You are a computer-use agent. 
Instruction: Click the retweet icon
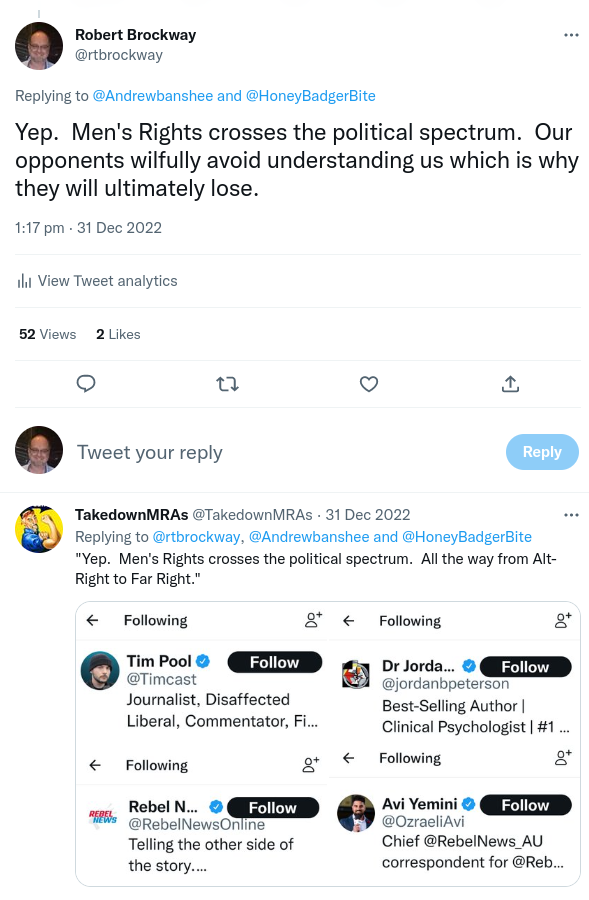pyautogui.click(x=227, y=384)
